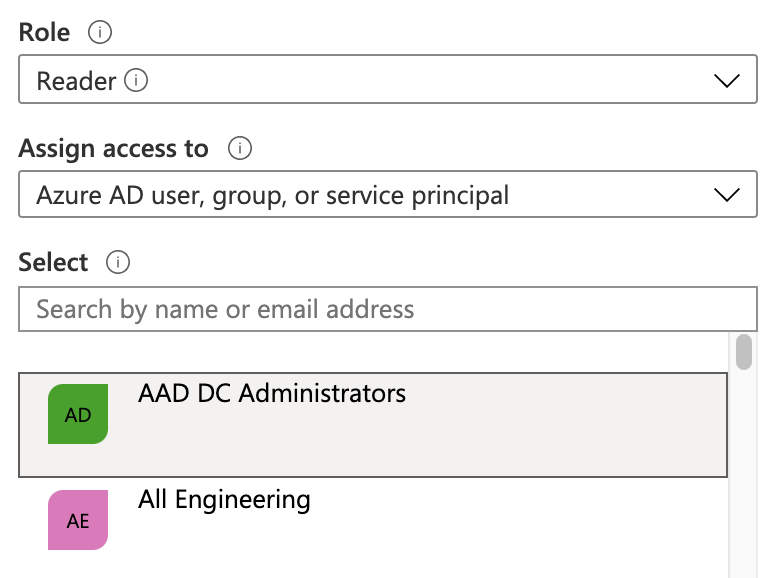The width and height of the screenshot is (772, 578).
Task: Click the Role field label
Action: pyautogui.click(x=45, y=33)
